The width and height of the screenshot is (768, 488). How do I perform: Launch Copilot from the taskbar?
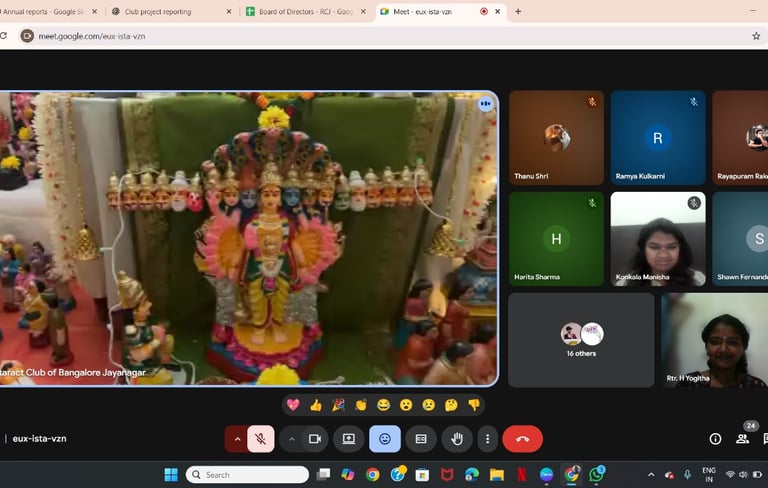348,474
